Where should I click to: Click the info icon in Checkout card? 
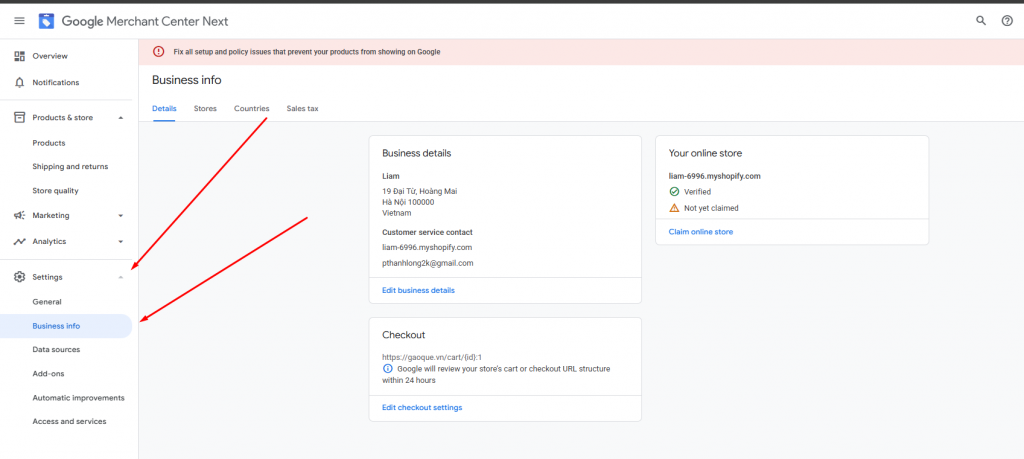(388, 369)
